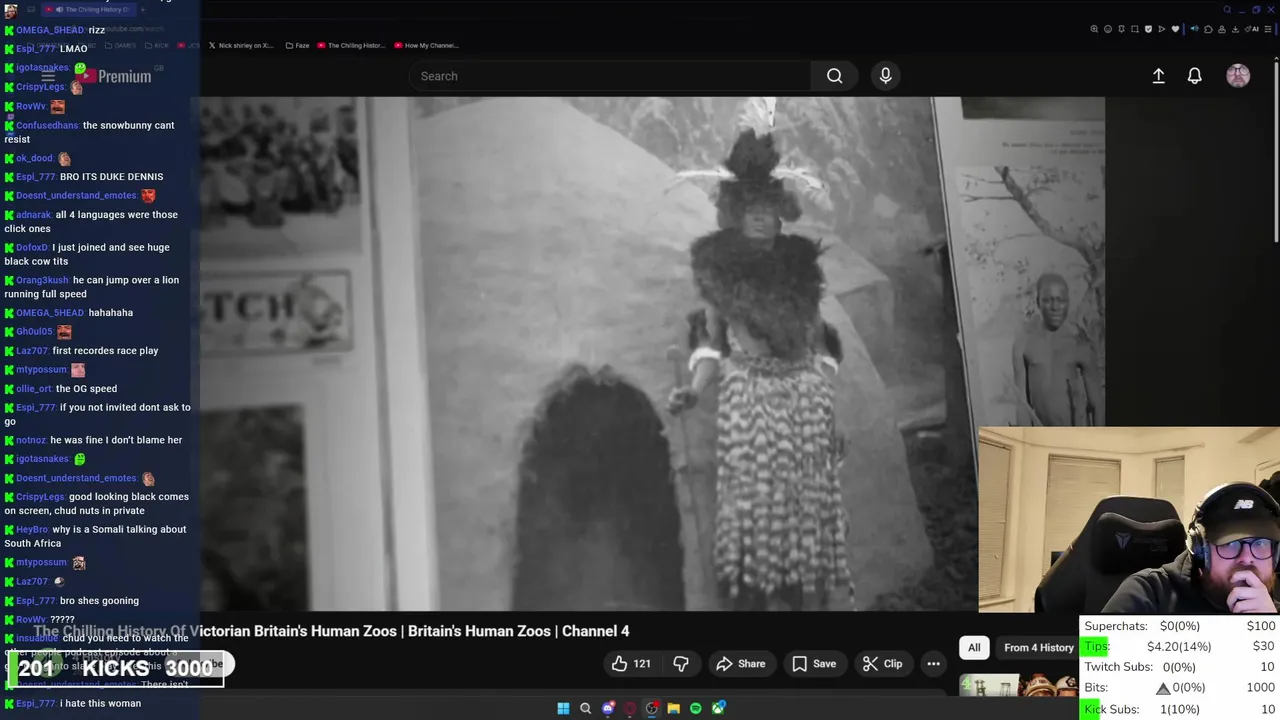Screen dimensions: 1280x720
Task: Click into the YouTube Search field
Action: coord(610,76)
